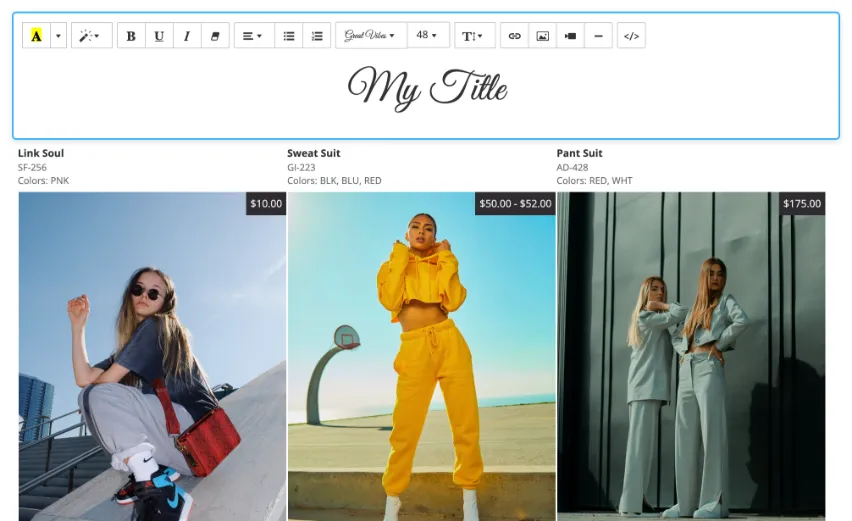Click the SF-256 style code

pos(32,167)
